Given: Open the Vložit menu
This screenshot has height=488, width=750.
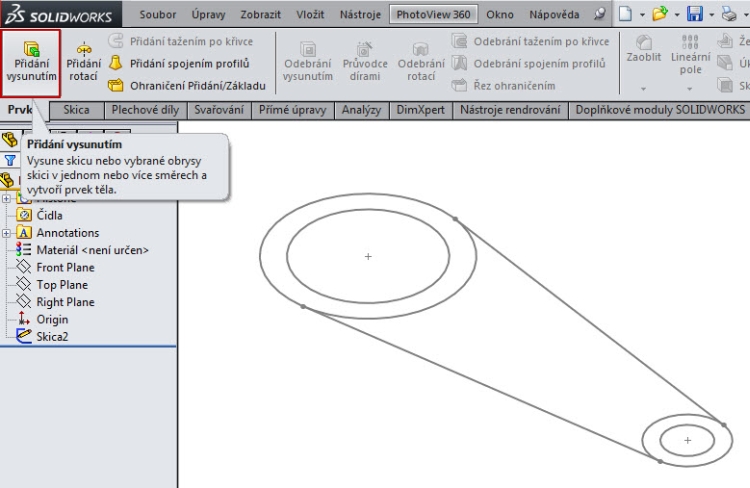Looking at the screenshot, I should [310, 14].
